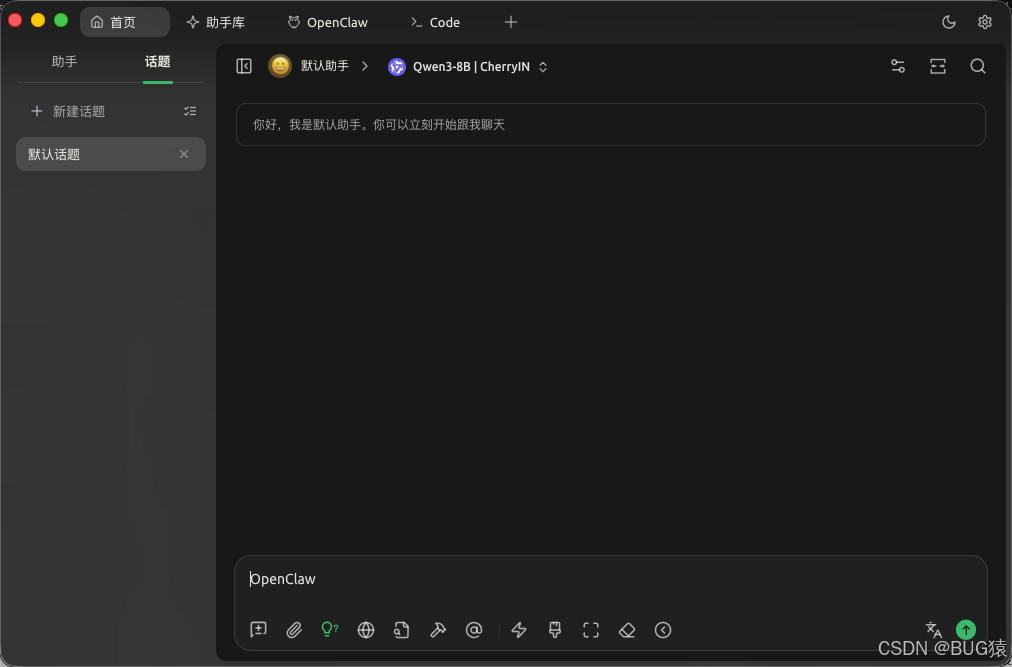Screen dimensions: 1012x667
Task: Attach a file using the paperclip icon
Action: click(x=294, y=630)
